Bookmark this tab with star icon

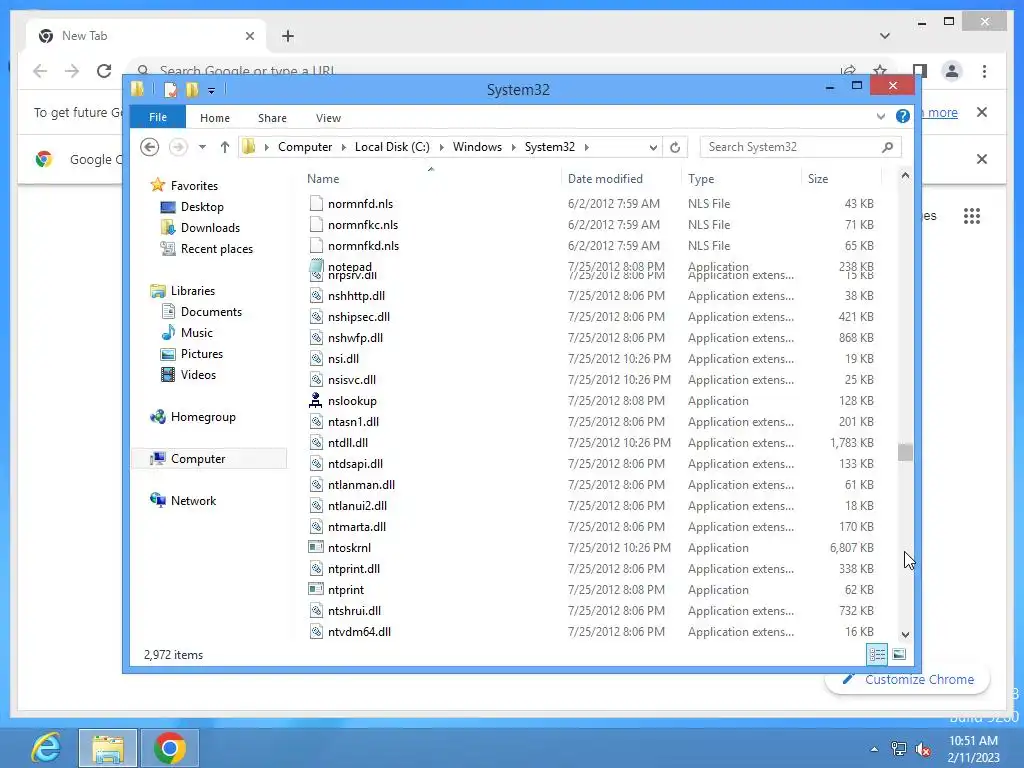880,71
